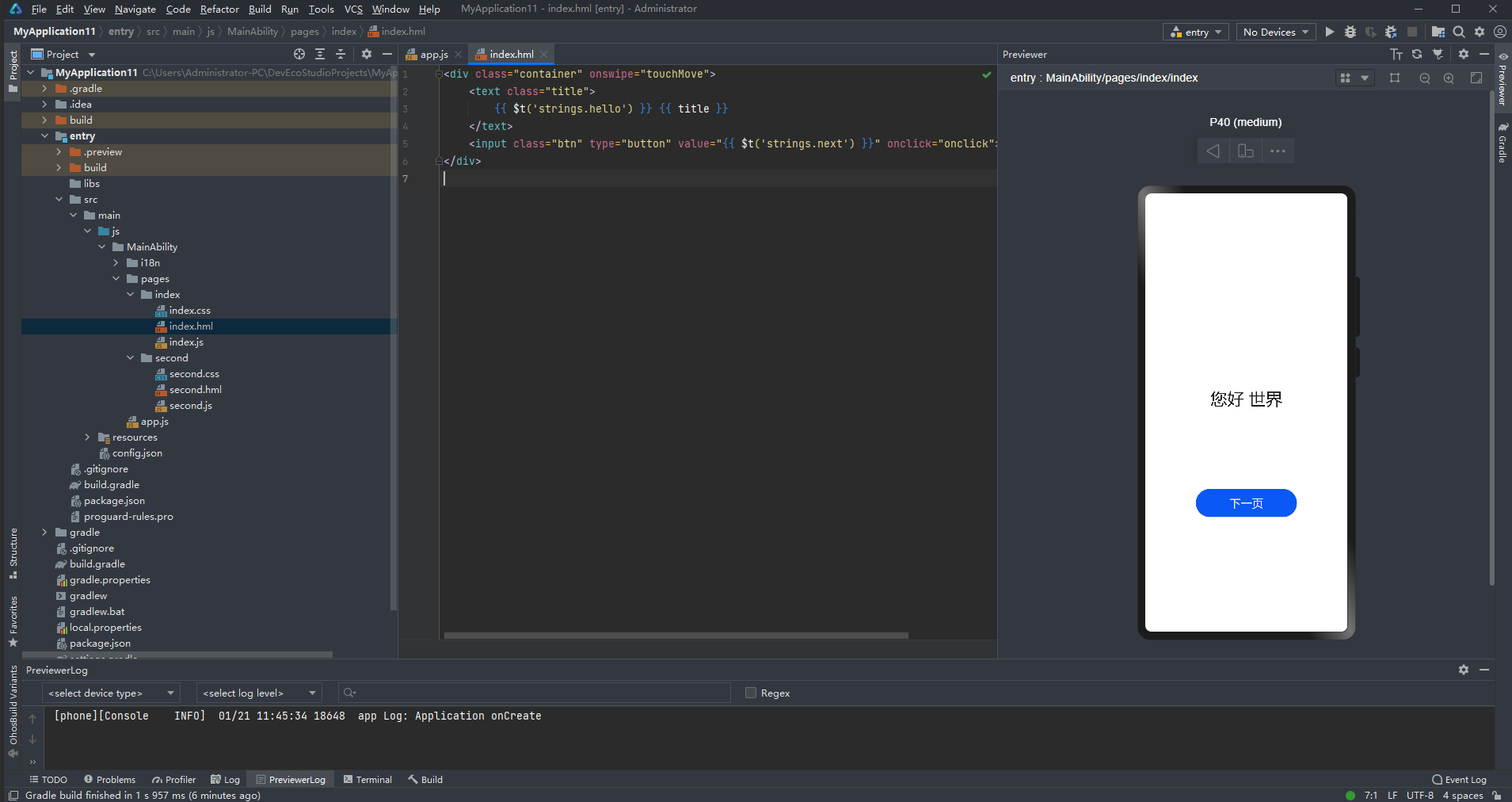Viewport: 1512px width, 802px height.
Task: Open multi-device preview profile dropdown
Action: 1354,78
